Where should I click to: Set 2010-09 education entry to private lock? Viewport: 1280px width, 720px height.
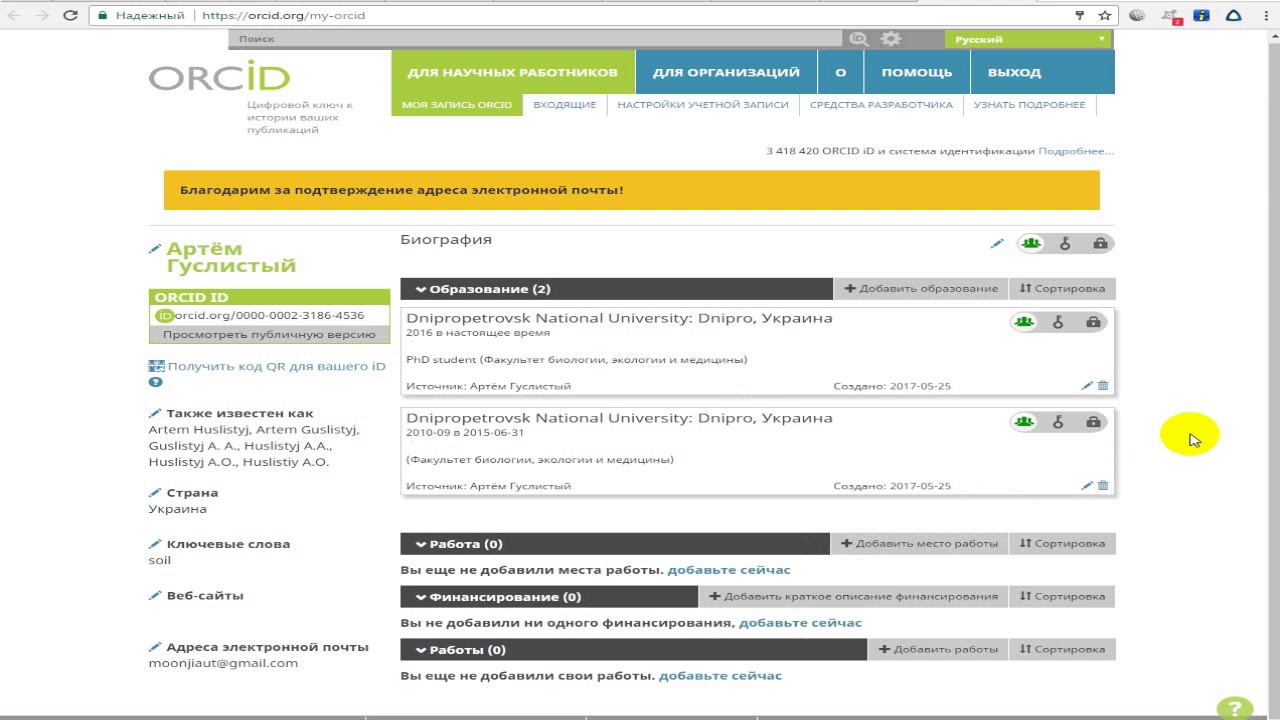click(1093, 422)
